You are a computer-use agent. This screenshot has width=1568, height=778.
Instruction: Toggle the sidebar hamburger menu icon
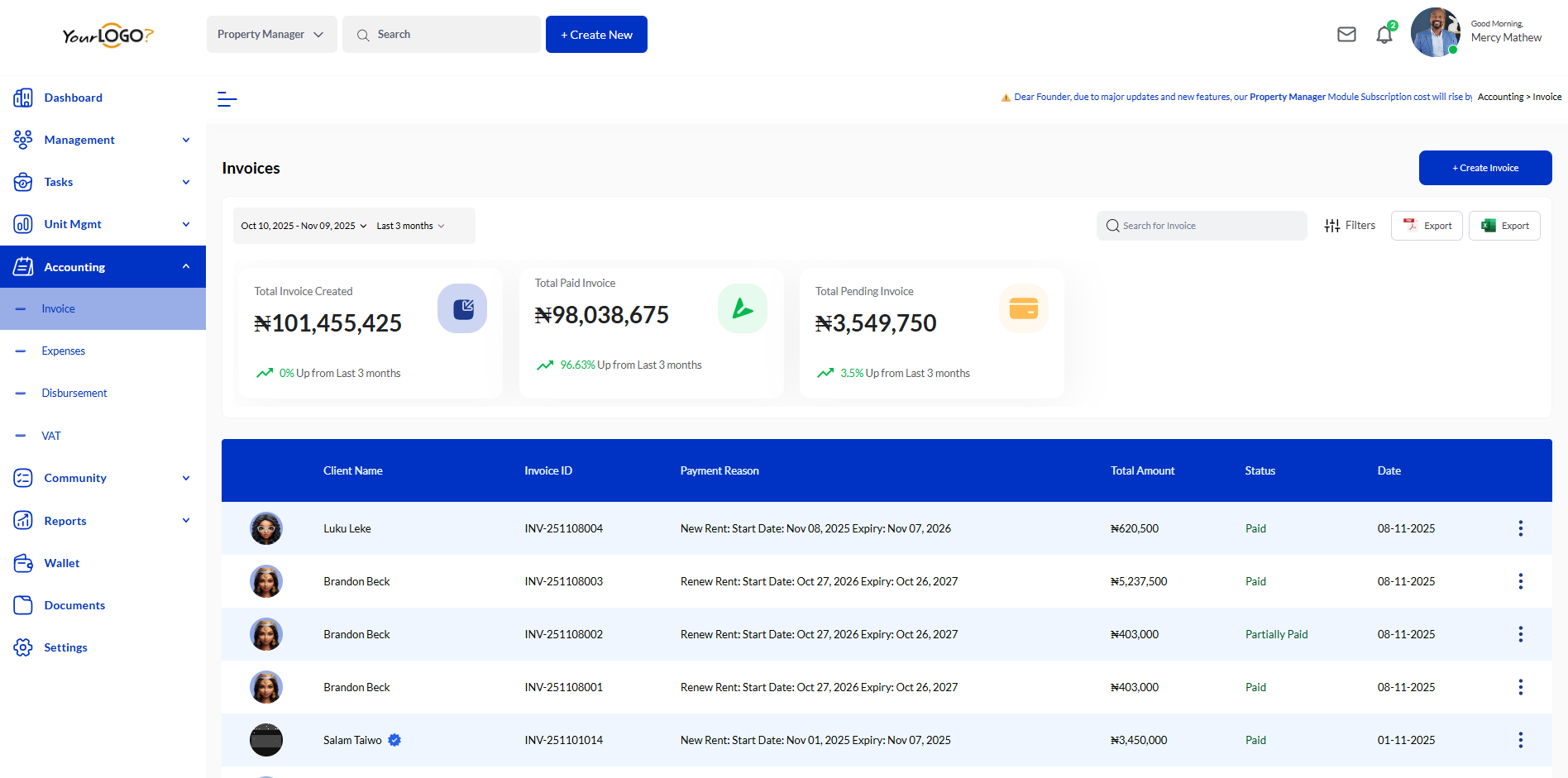tap(227, 99)
